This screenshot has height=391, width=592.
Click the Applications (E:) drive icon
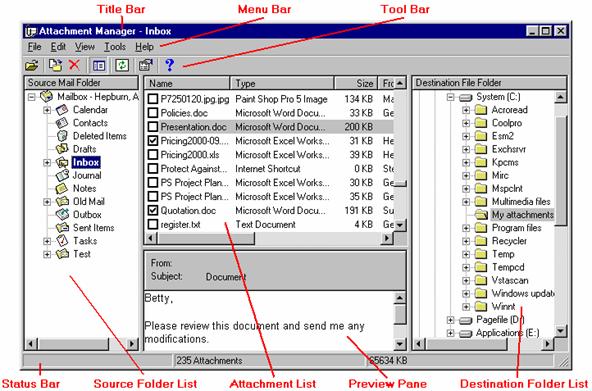(x=466, y=334)
